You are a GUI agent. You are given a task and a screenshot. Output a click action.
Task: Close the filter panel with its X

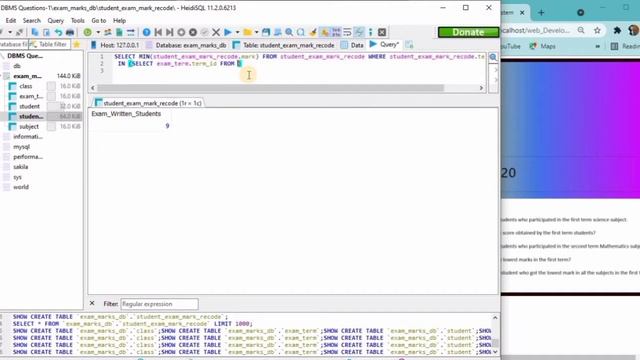point(92,303)
